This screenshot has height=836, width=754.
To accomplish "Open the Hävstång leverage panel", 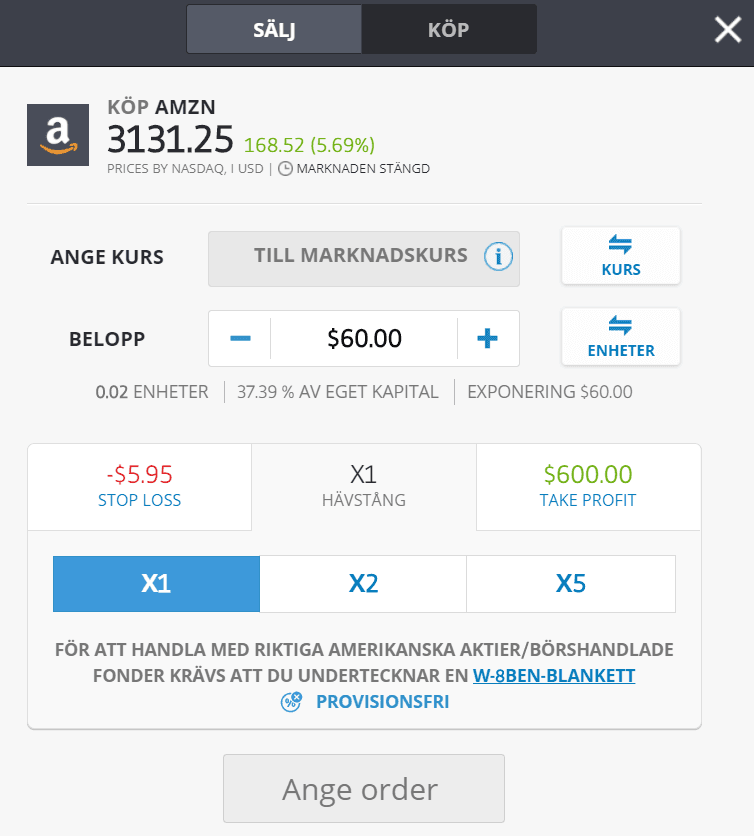I will [363, 487].
